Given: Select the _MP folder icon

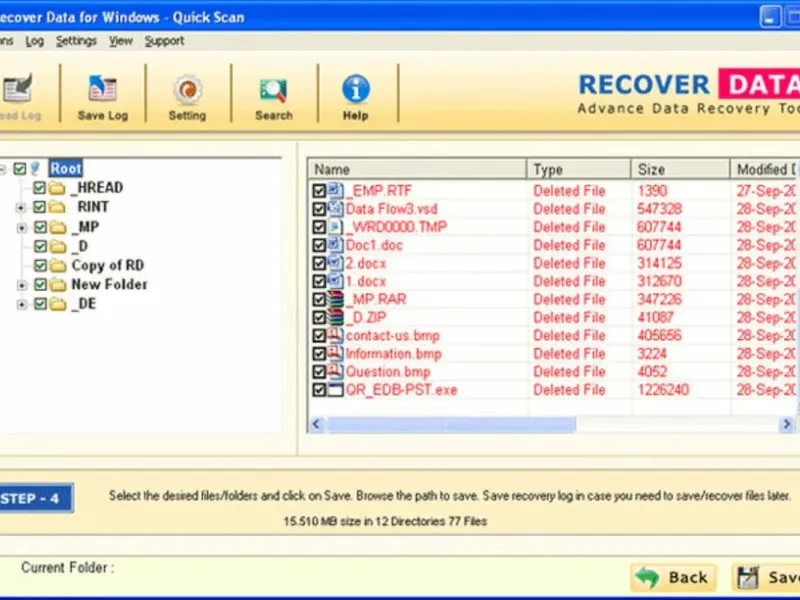Looking at the screenshot, I should click(x=57, y=227).
